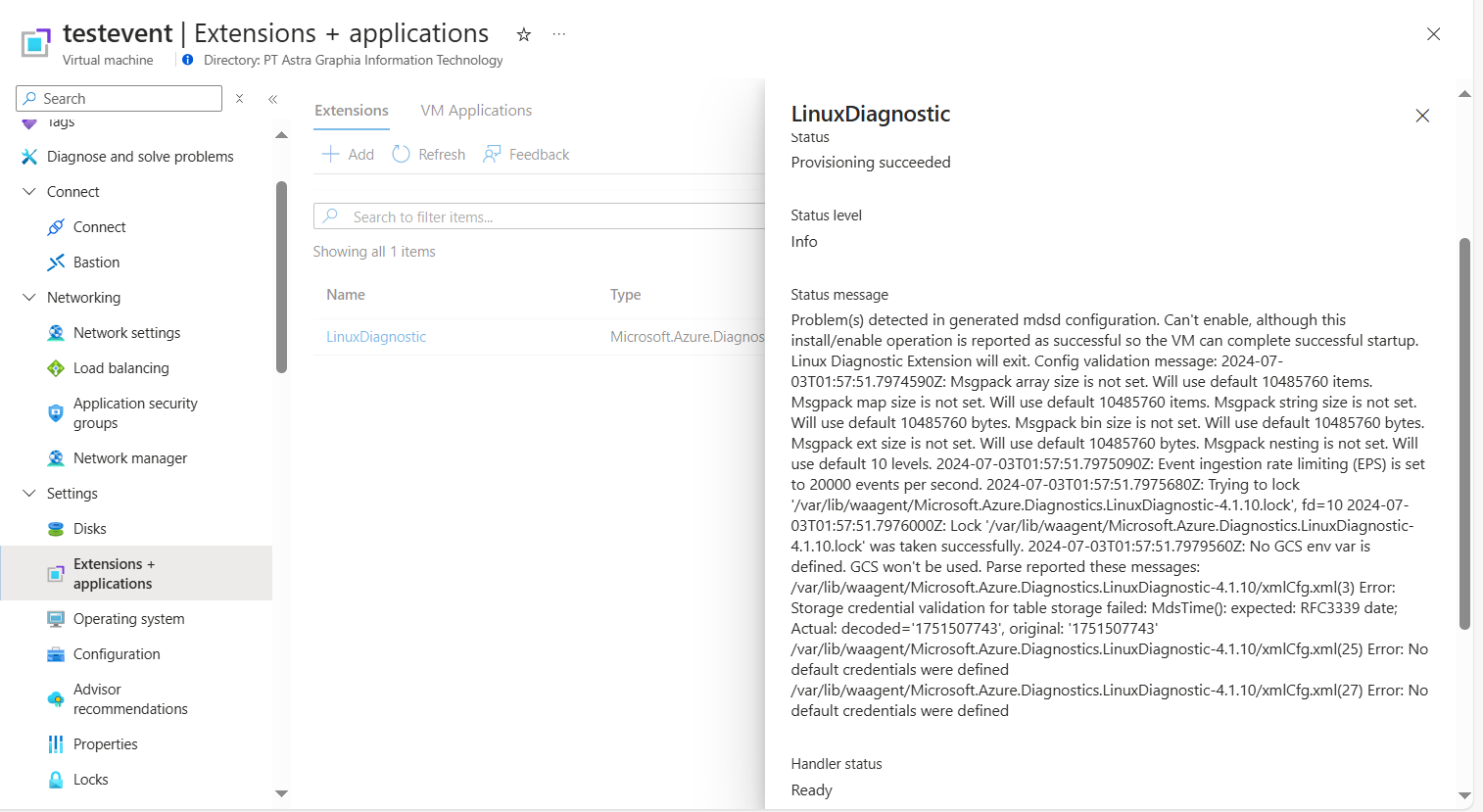The height and width of the screenshot is (812, 1483).
Task: Collapse the sidebar using the double chevron
Action: coord(272,98)
